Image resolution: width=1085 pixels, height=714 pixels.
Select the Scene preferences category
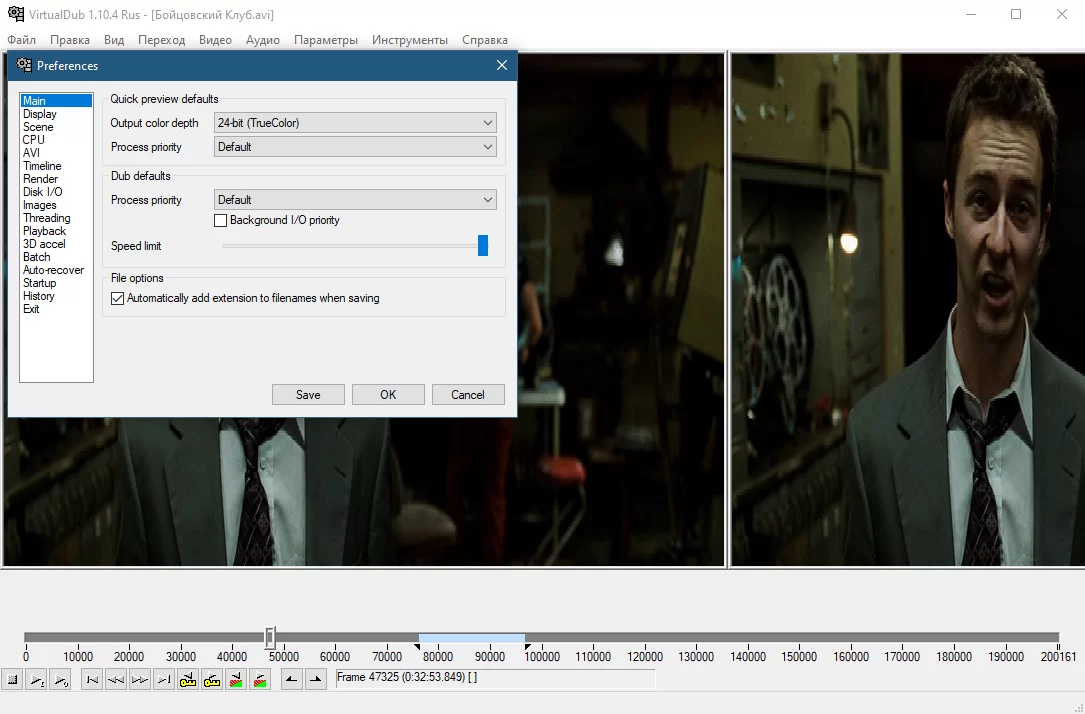pos(56,127)
